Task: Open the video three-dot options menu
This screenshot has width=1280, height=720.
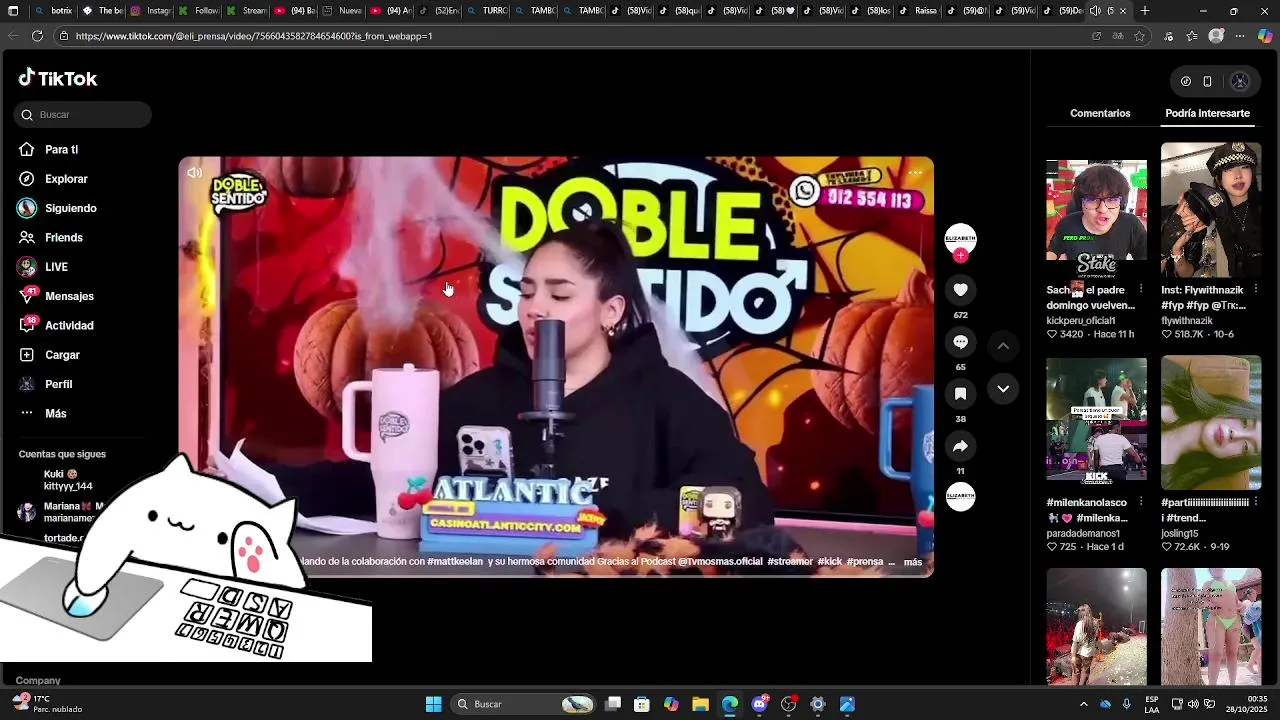Action: click(915, 172)
